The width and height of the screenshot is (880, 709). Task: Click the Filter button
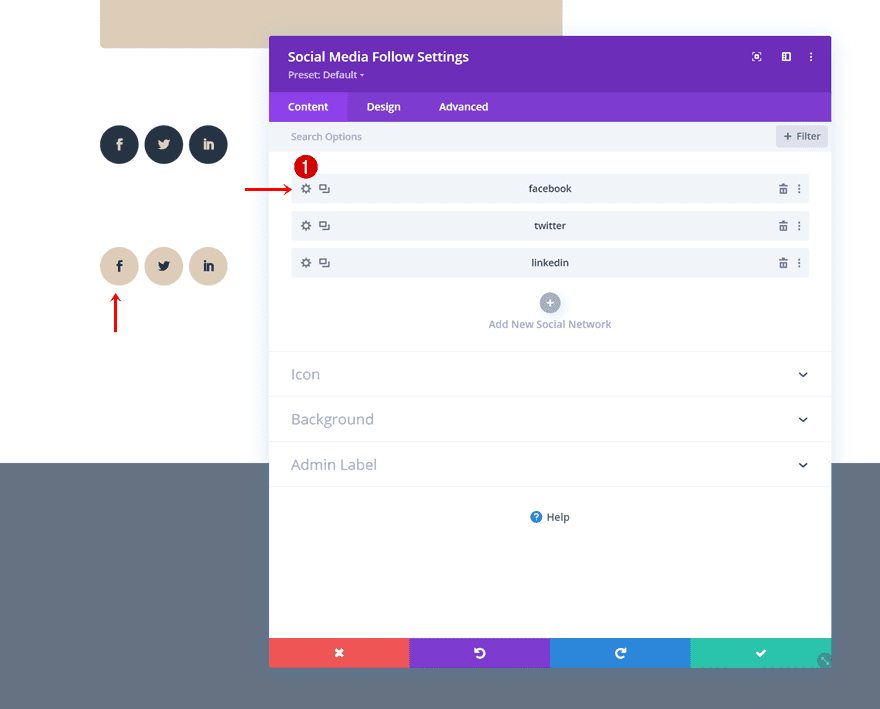point(801,136)
